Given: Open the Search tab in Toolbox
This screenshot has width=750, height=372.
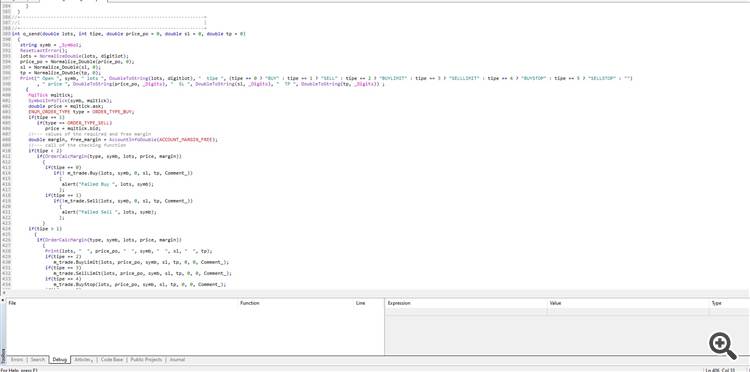Looking at the screenshot, I should (37, 360).
